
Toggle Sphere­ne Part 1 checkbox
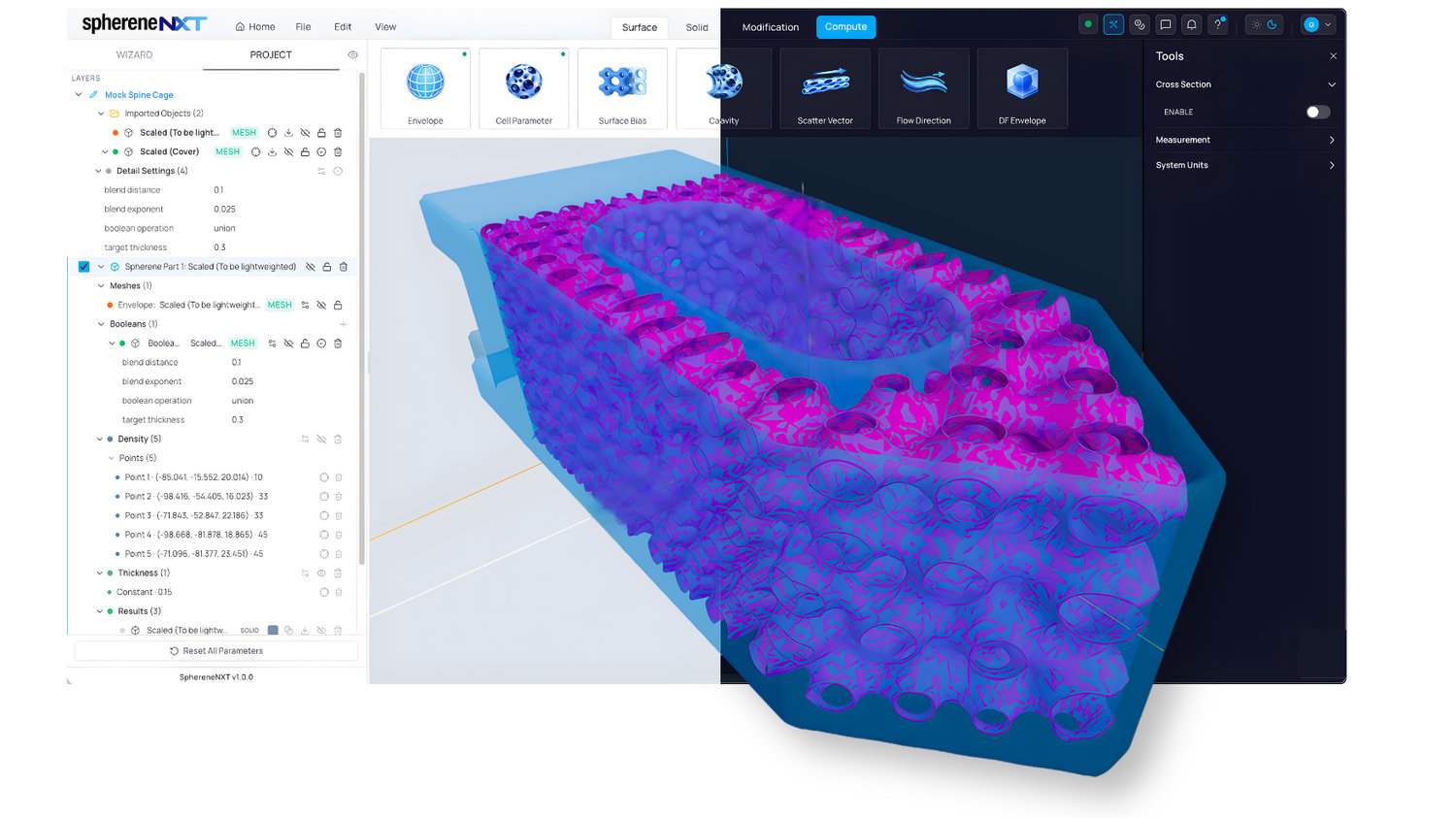point(83,267)
